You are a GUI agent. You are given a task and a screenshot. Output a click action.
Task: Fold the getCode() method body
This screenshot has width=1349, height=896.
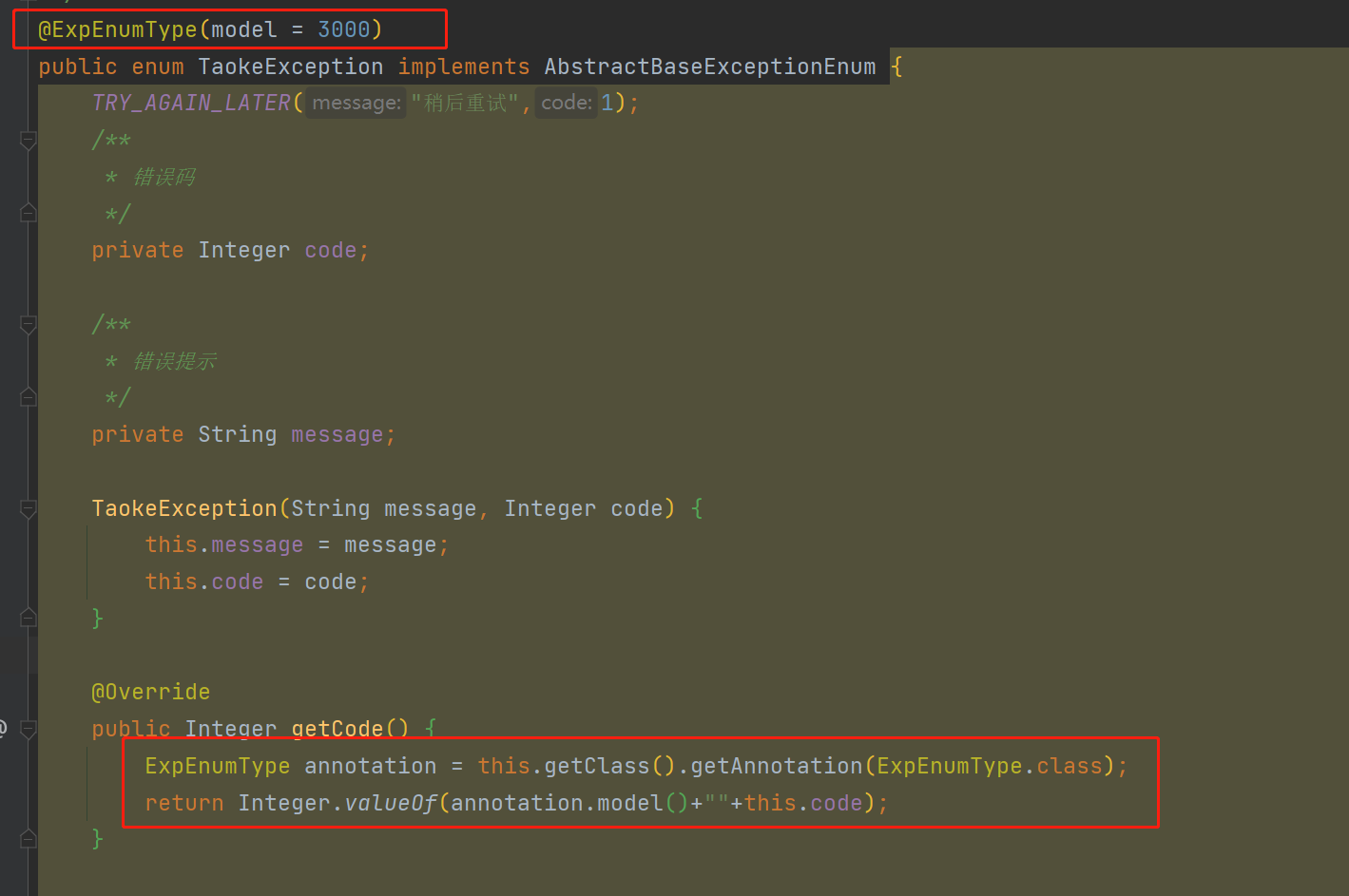coord(29,729)
